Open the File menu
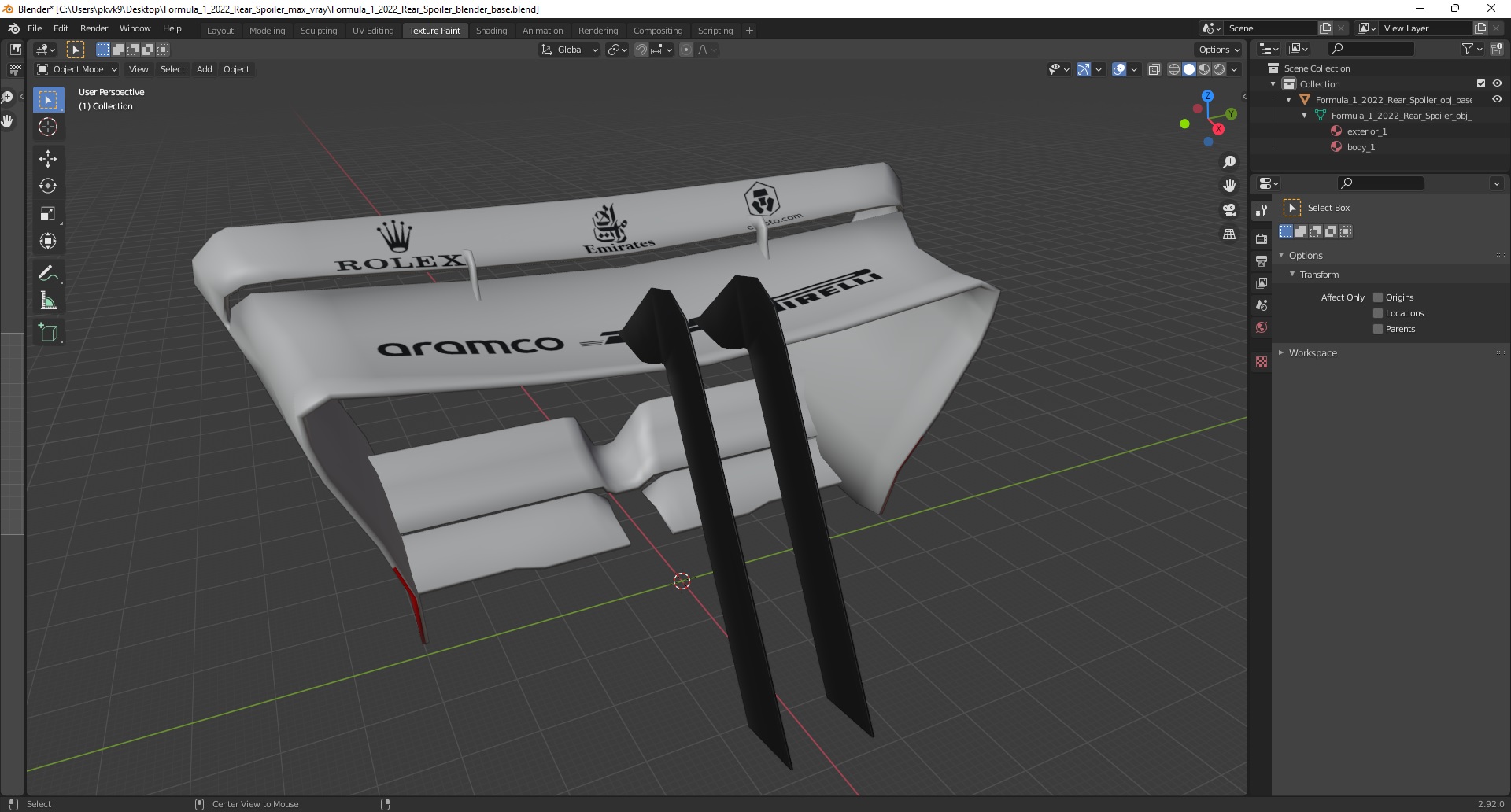The height and width of the screenshot is (812, 1511). pyautogui.click(x=35, y=28)
